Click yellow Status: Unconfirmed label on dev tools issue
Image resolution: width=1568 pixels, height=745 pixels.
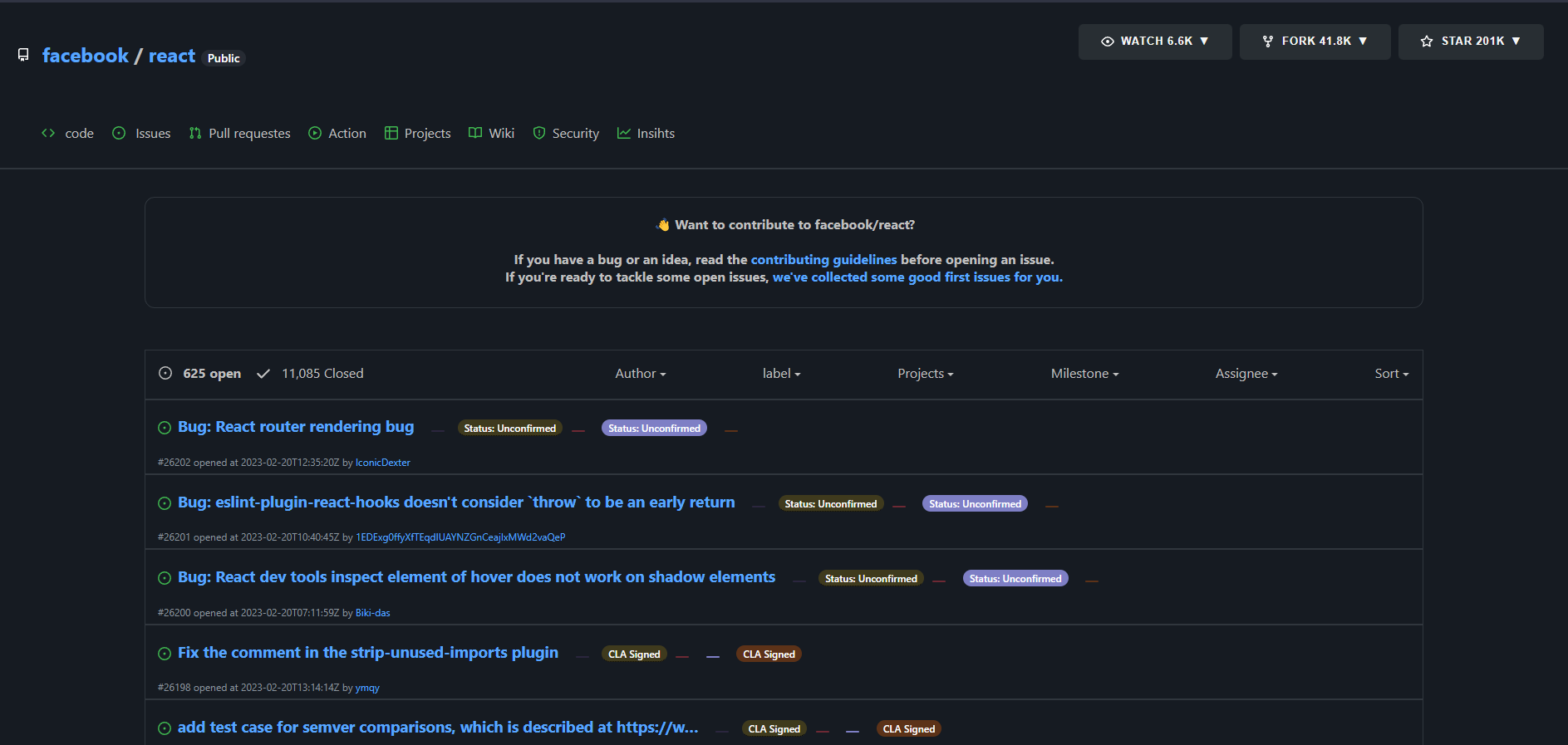click(871, 579)
